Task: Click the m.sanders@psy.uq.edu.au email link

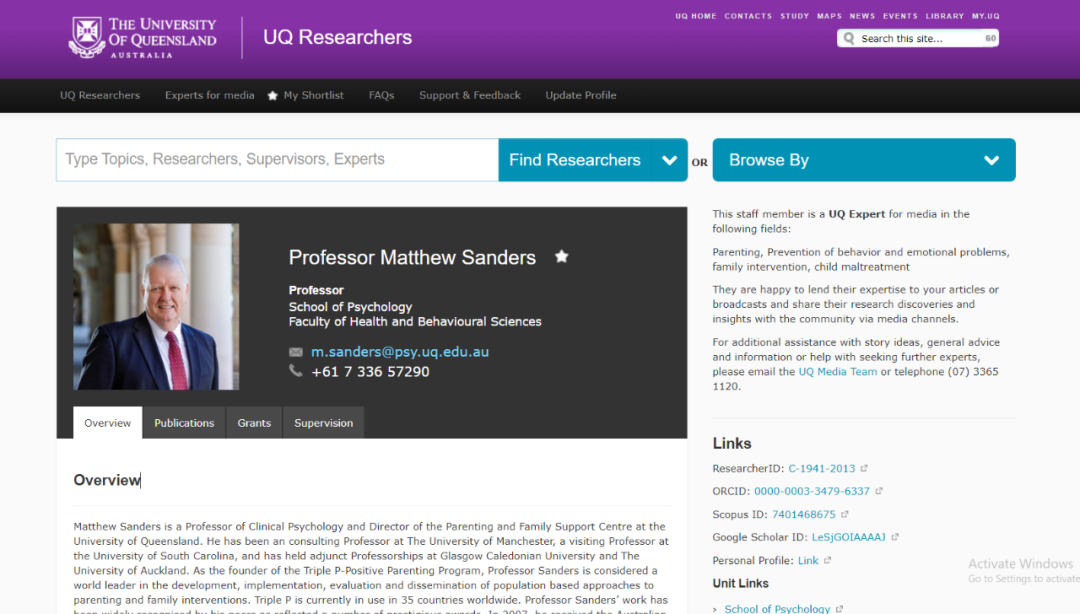Action: [x=399, y=352]
